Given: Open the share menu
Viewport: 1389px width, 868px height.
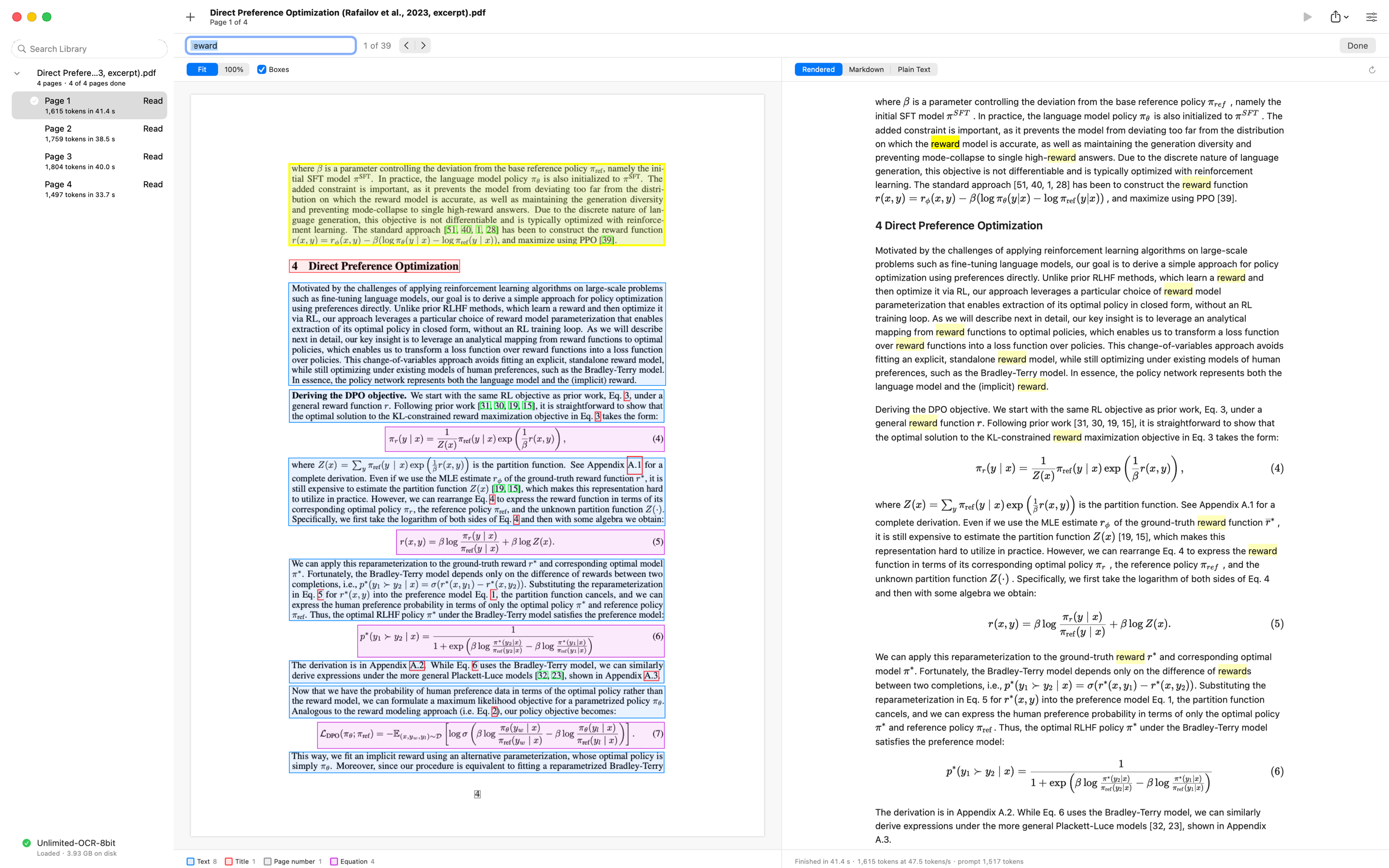Looking at the screenshot, I should (1339, 17).
